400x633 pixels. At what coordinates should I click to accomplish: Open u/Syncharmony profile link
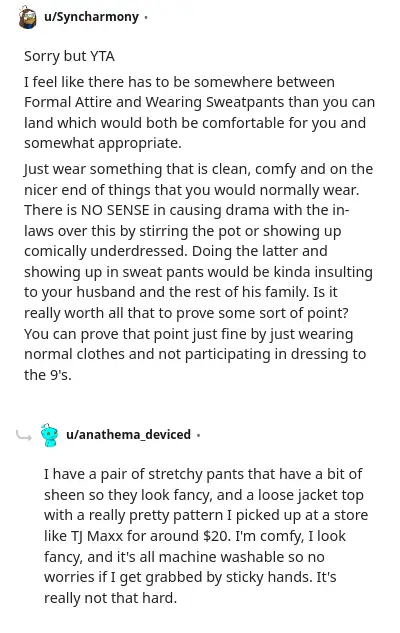point(91,17)
